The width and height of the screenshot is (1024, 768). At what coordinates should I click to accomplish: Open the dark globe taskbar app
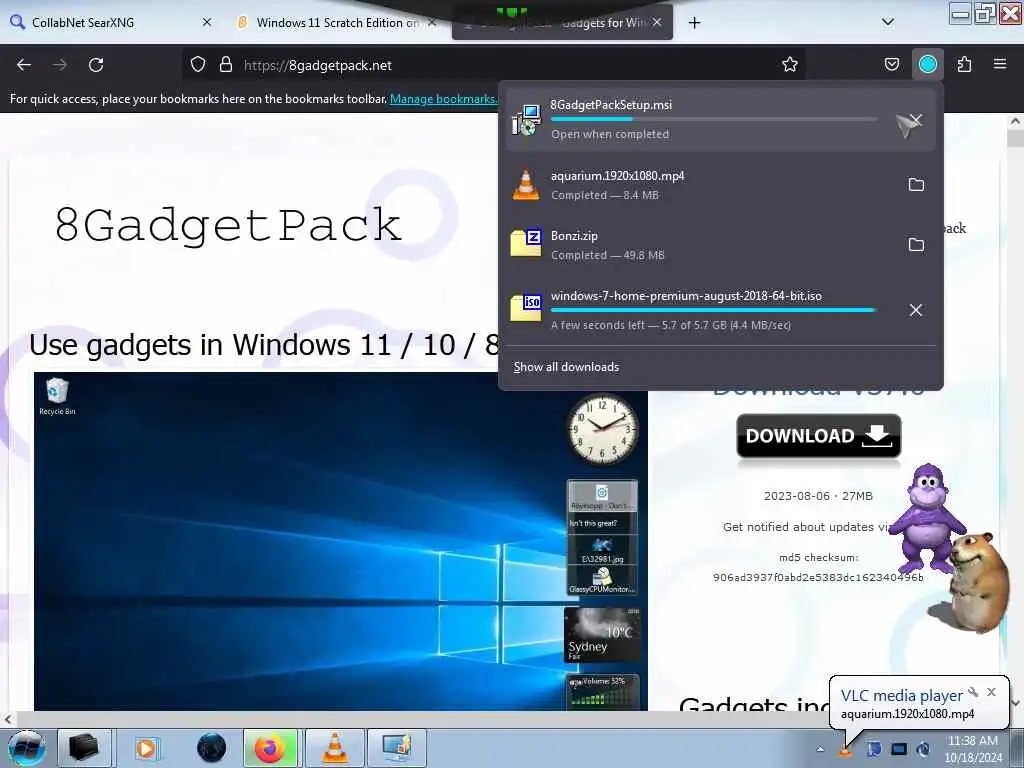[x=211, y=748]
